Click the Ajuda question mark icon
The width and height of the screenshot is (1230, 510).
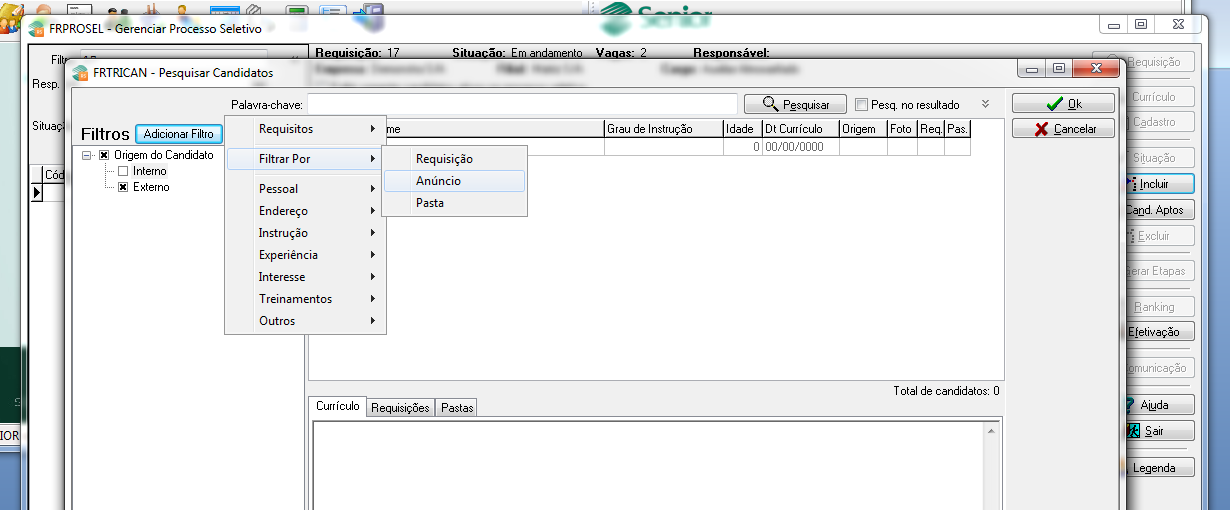[1131, 405]
